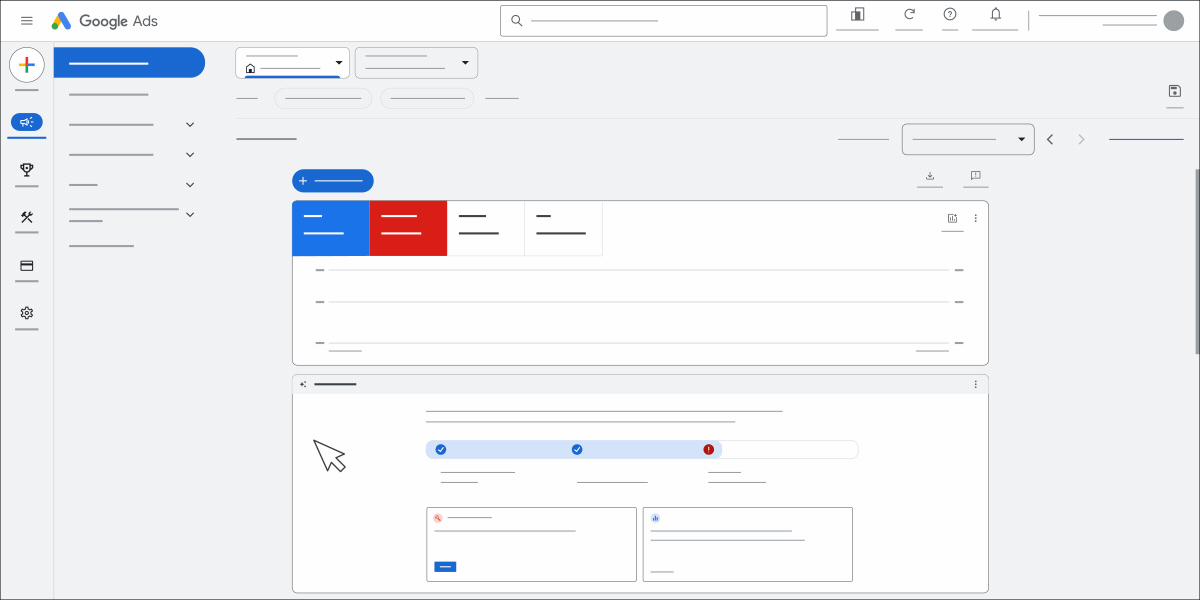The width and height of the screenshot is (1200, 600).
Task: Click the underlined link right of the date arrows
Action: tap(1146, 139)
